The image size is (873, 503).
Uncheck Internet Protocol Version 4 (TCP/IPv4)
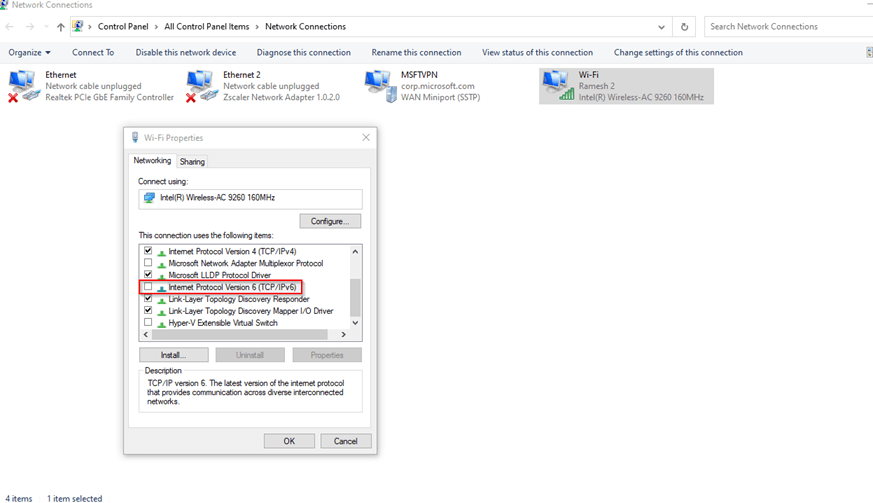click(x=148, y=251)
